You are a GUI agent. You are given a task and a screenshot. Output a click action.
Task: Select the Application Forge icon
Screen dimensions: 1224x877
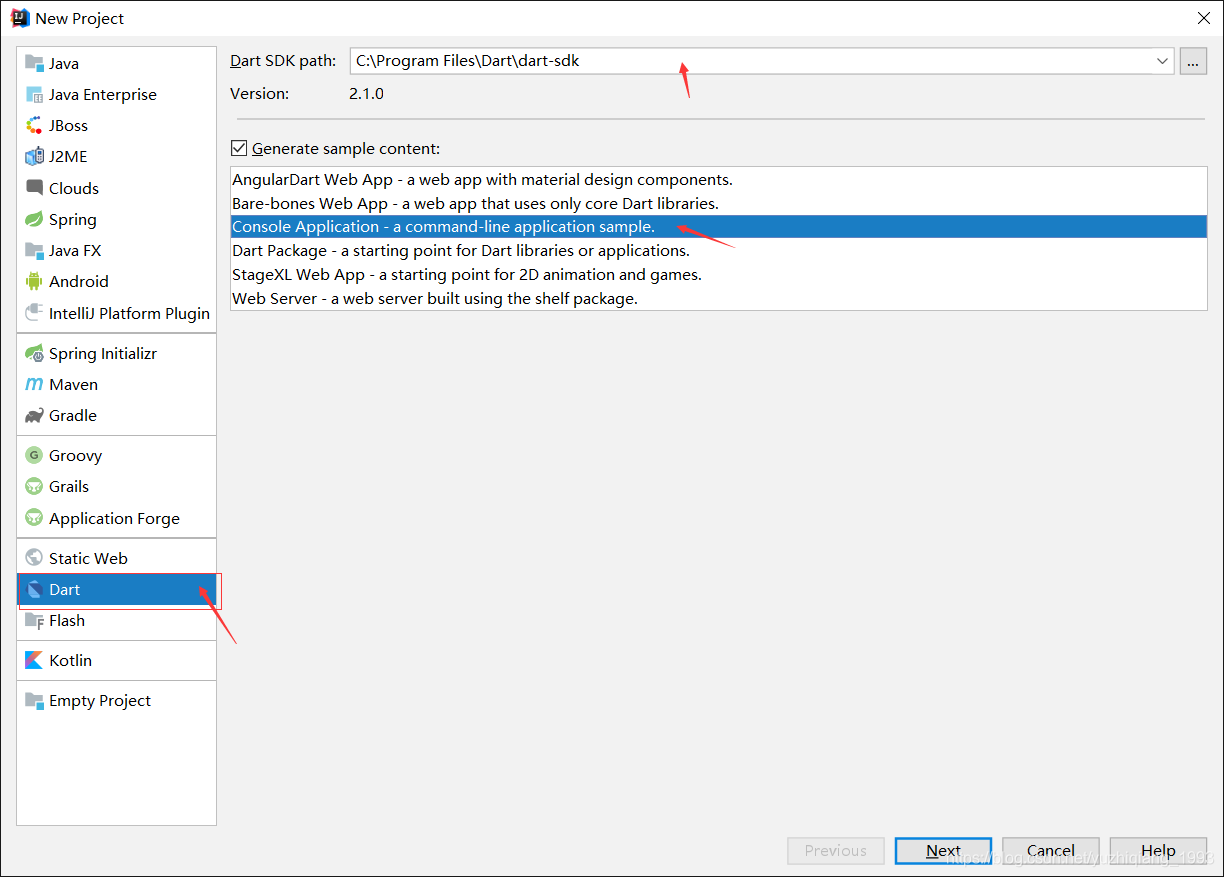(x=34, y=518)
